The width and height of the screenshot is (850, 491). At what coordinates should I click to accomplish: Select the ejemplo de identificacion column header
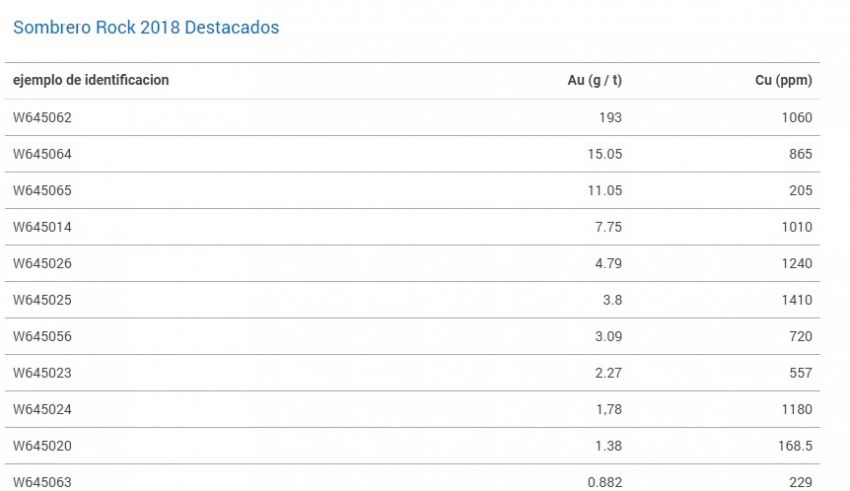tap(91, 80)
